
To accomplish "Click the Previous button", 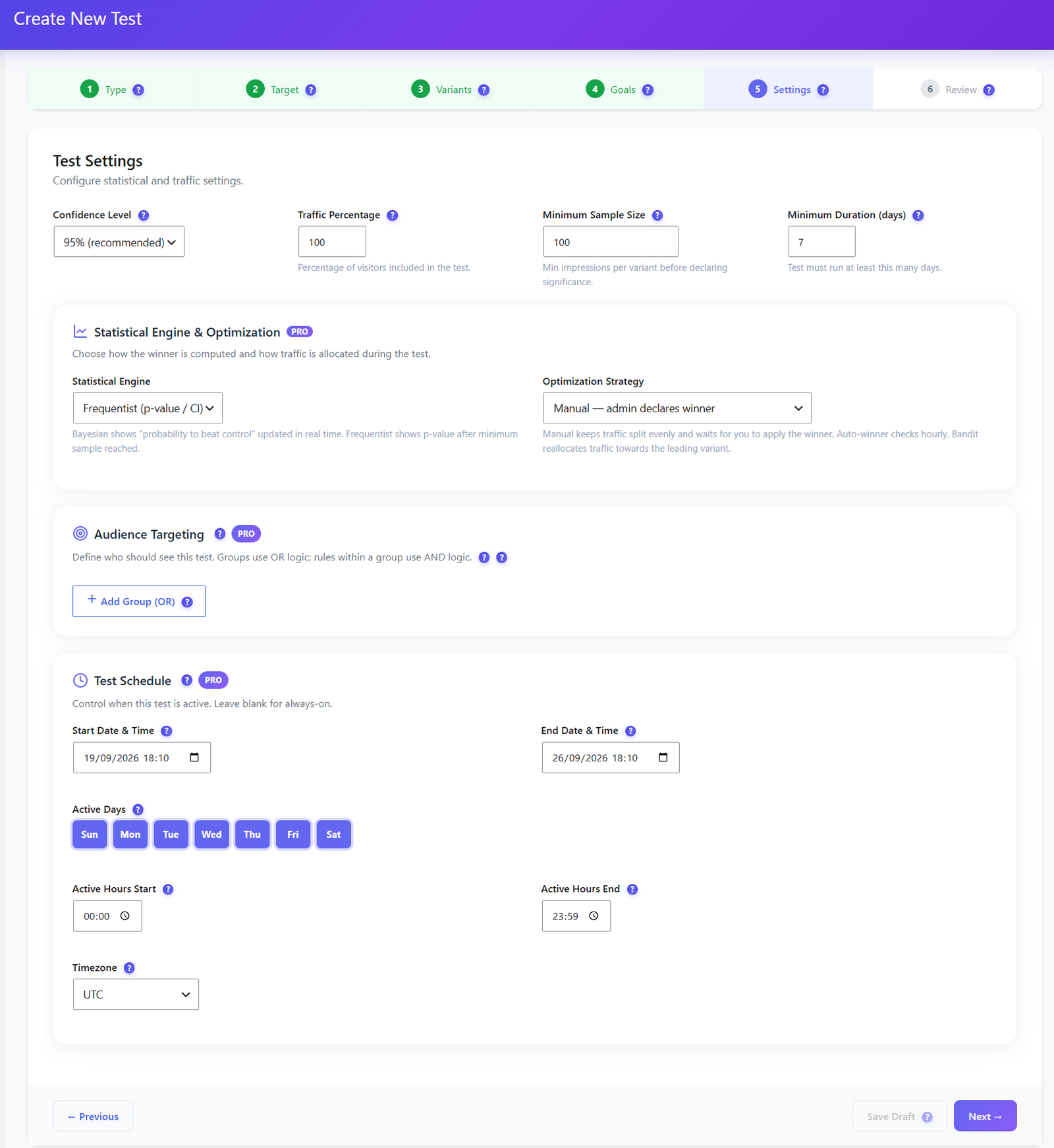I will pos(93,1116).
